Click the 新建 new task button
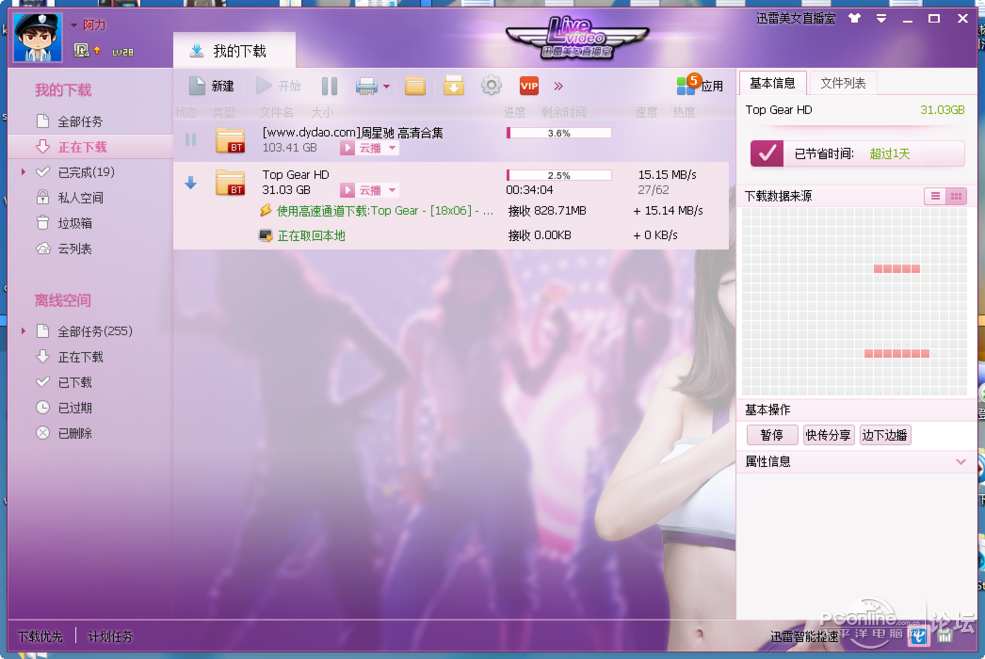This screenshot has width=985, height=659. click(211, 86)
